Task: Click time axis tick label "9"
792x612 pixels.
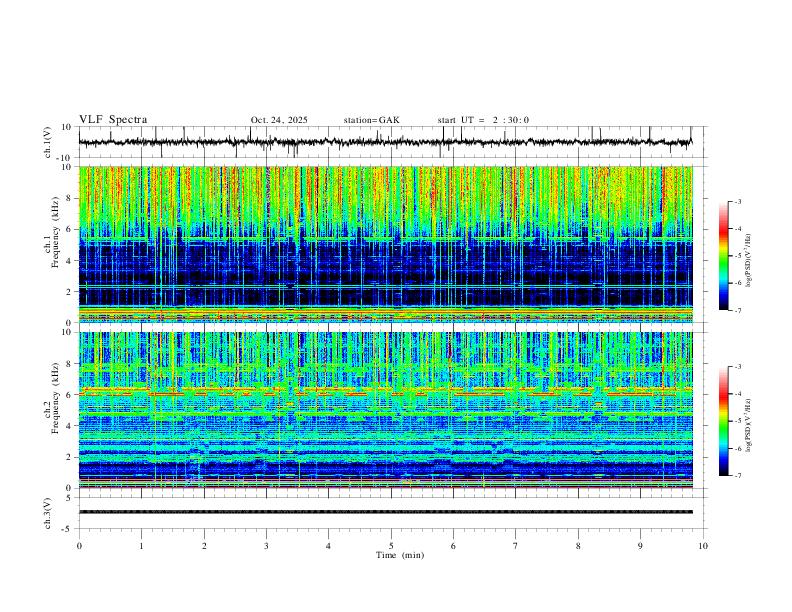Action: tap(640, 546)
